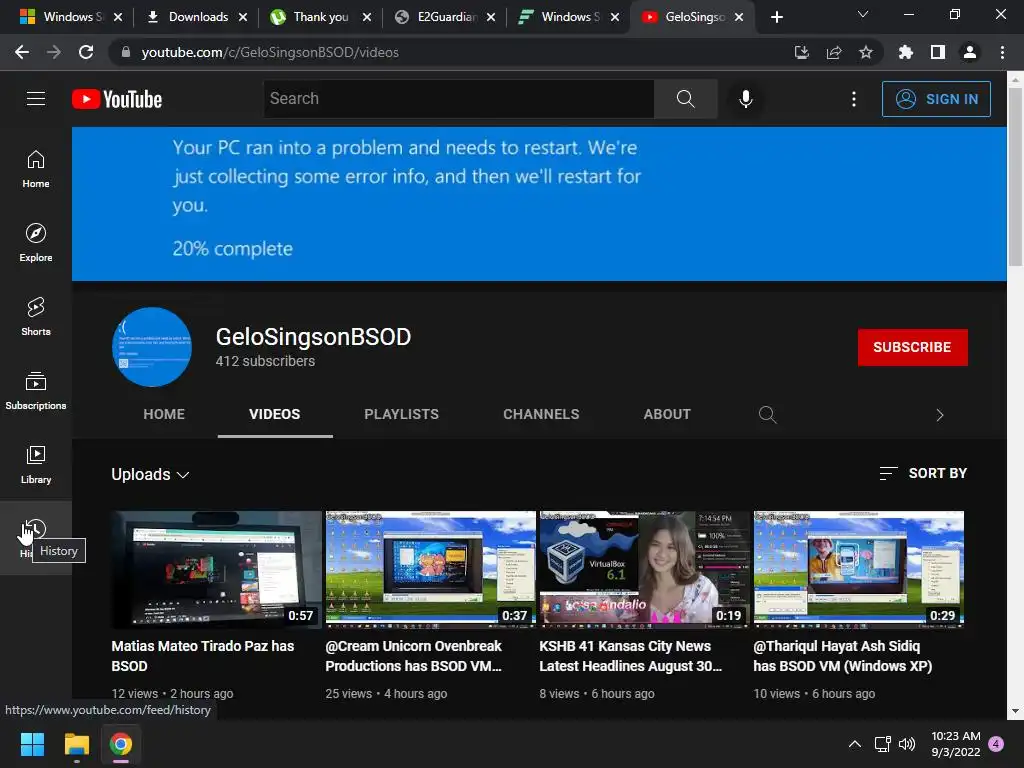This screenshot has height=768, width=1024.
Task: Open video Matias Mateo Tirado Paz has BSOD
Action: coord(202,656)
